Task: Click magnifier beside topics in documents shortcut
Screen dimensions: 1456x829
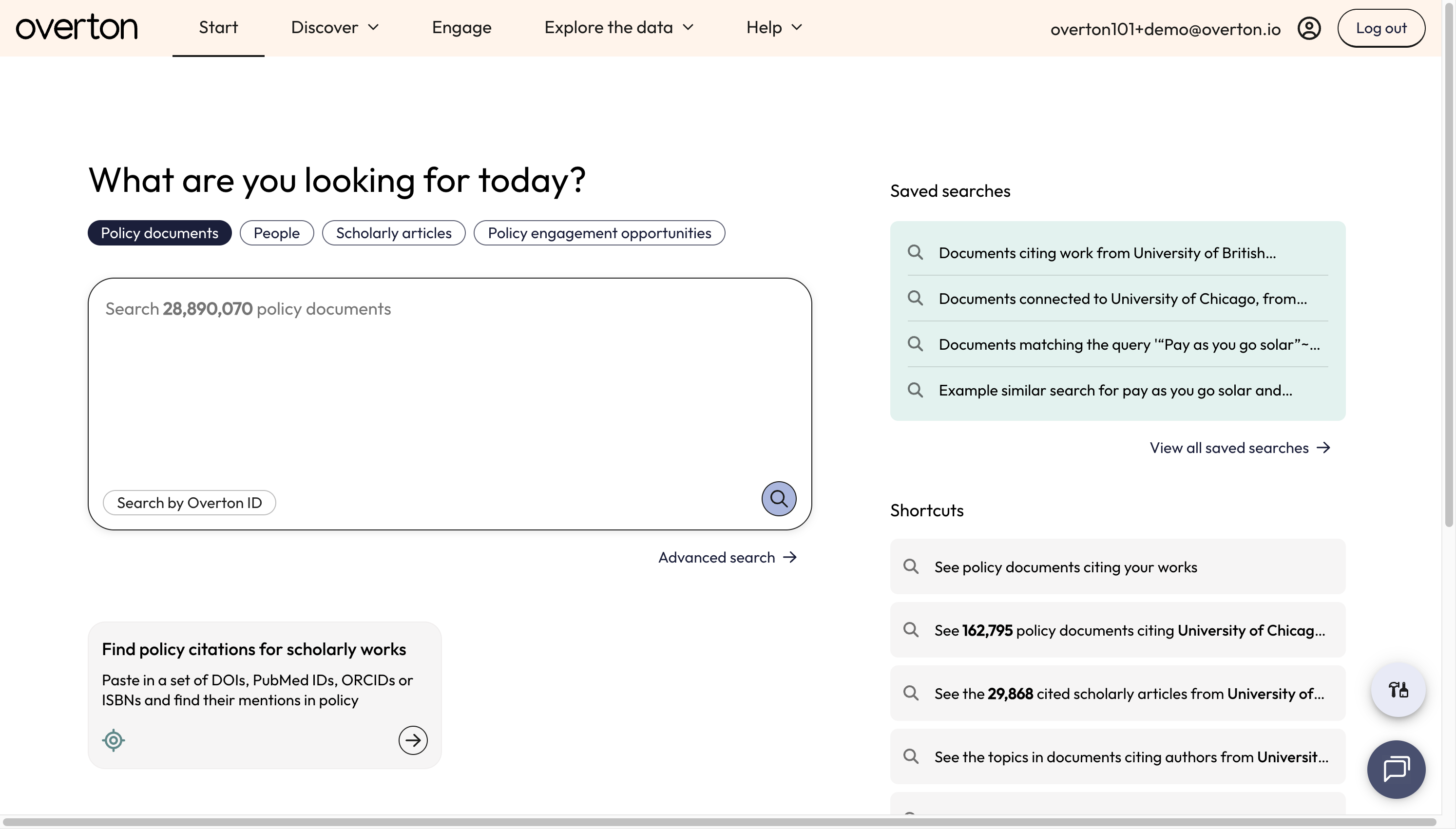Action: [x=911, y=757]
